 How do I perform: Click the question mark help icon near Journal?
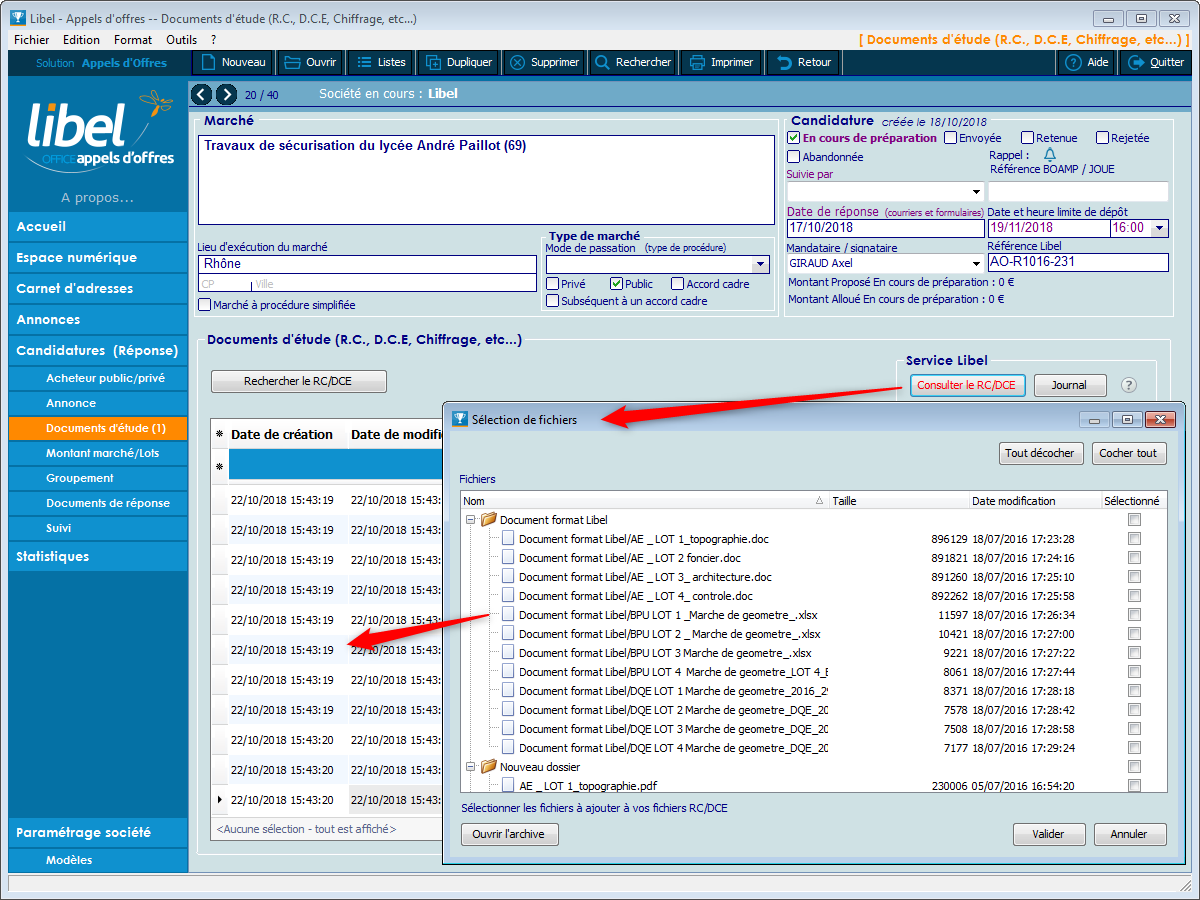(1129, 385)
